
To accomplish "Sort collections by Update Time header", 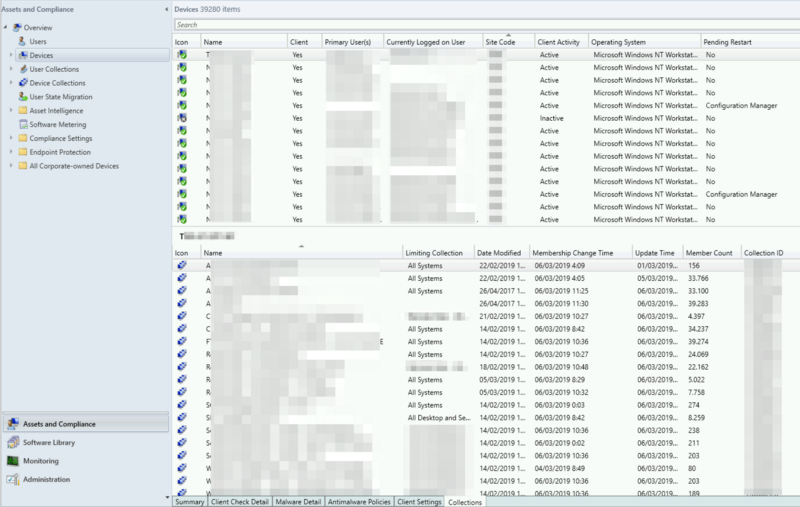I will click(658, 252).
